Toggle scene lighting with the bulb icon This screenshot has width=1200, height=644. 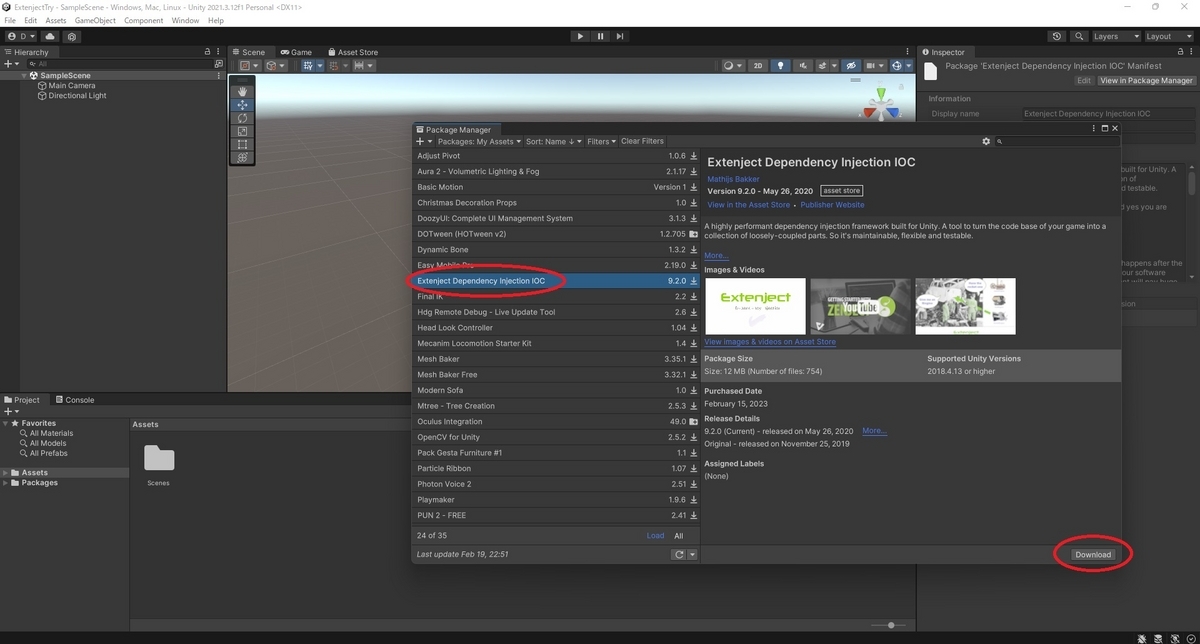point(779,65)
